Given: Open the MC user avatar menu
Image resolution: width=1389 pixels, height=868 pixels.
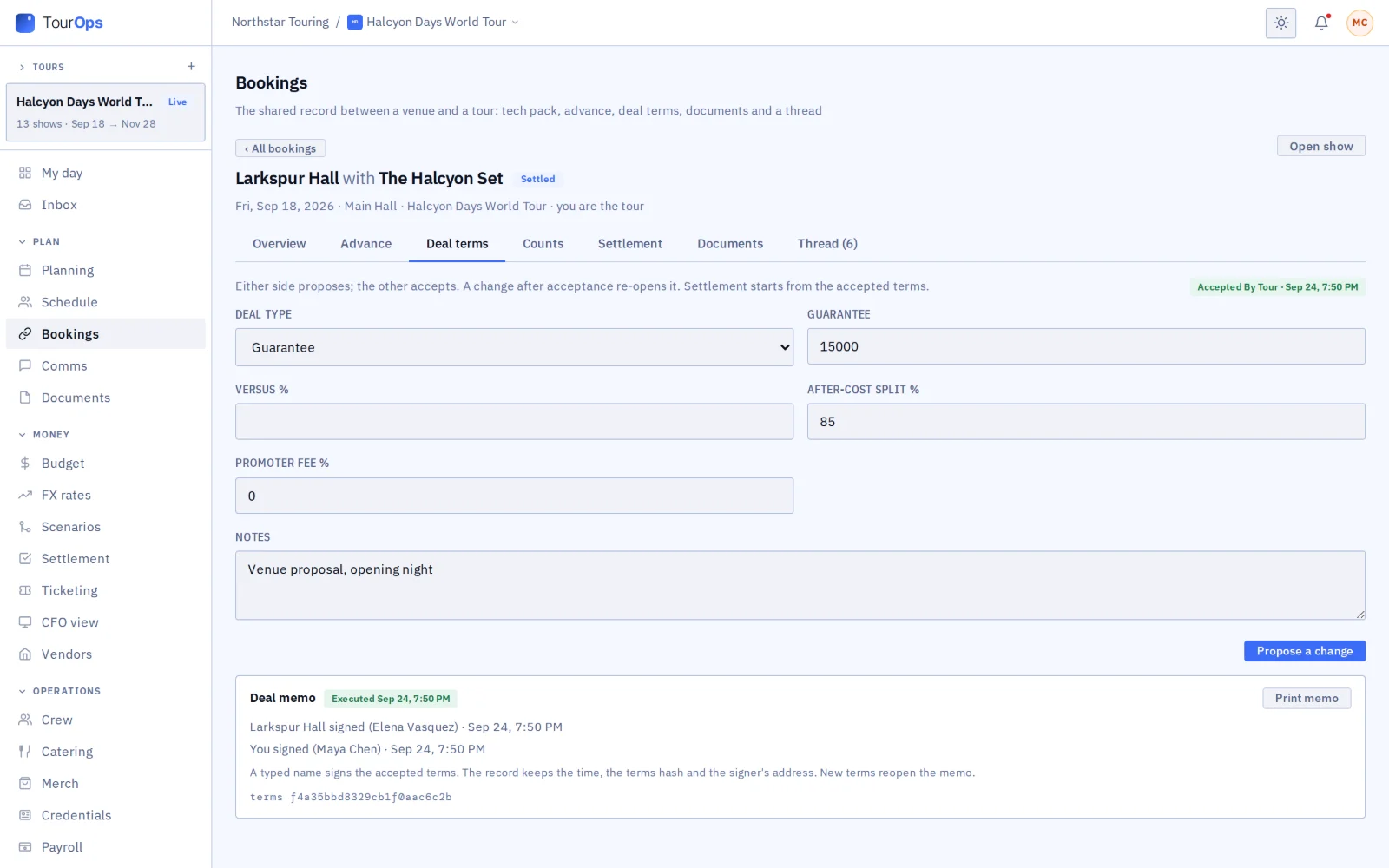Looking at the screenshot, I should coord(1359,23).
